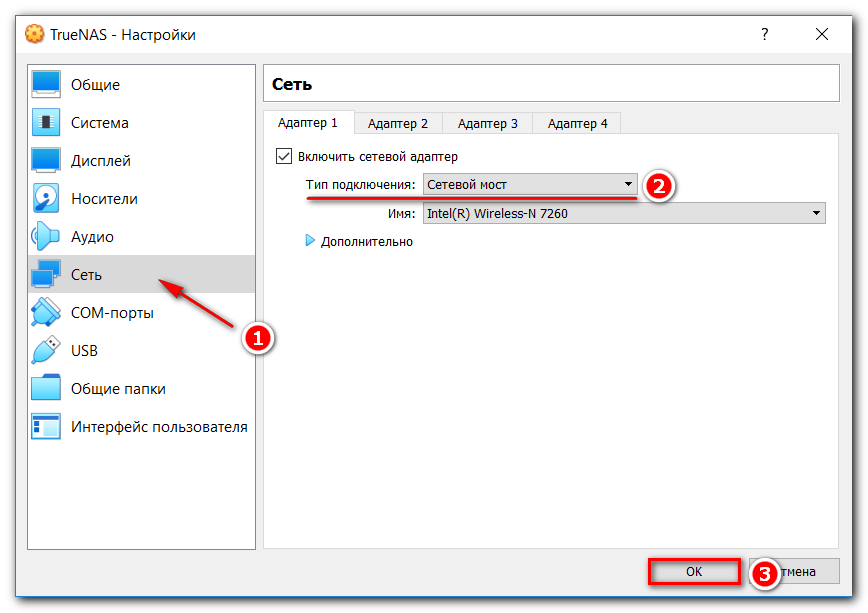Open the System (Система) chip icon
Image resolution: width=868 pixels, height=613 pixels.
(47, 123)
